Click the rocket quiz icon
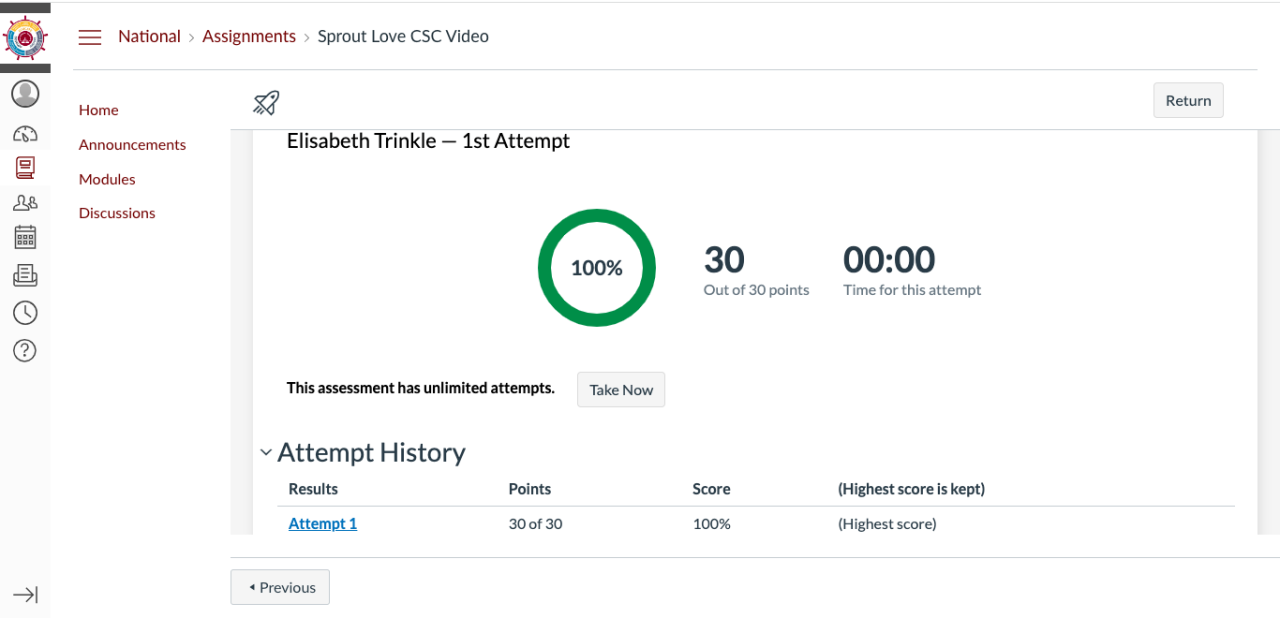 266,101
